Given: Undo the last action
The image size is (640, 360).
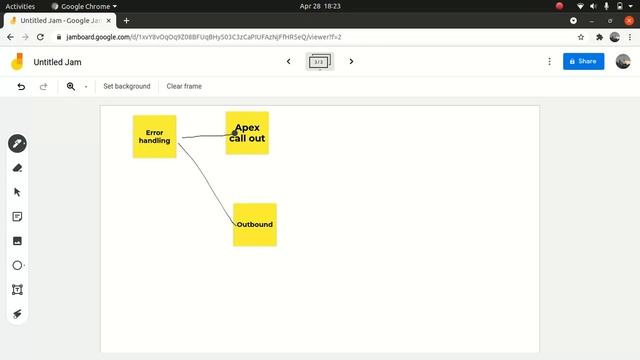Looking at the screenshot, I should (x=21, y=87).
